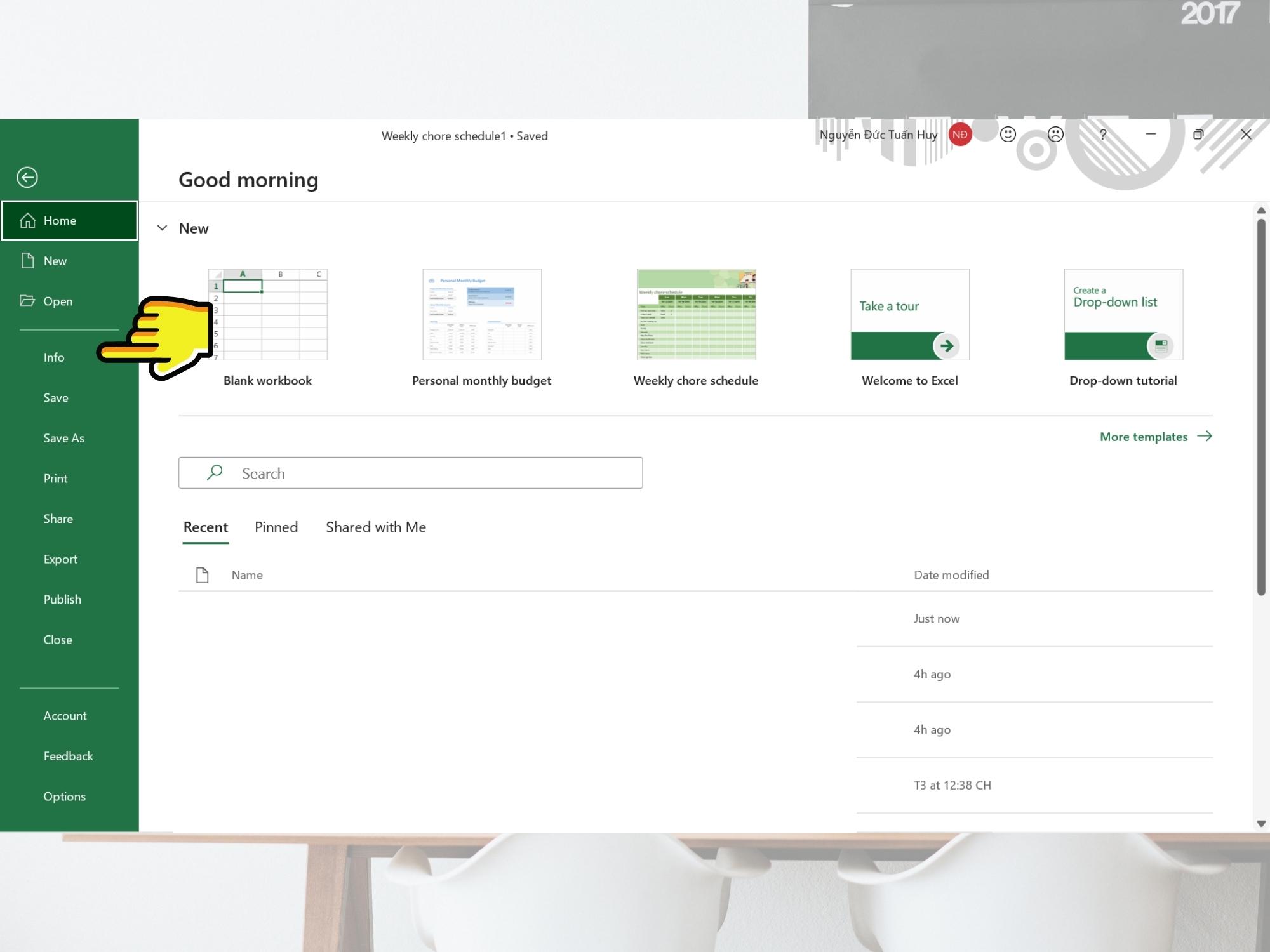Restore down the Excel window
Screen dimensions: 1270x952
pyautogui.click(x=1198, y=135)
